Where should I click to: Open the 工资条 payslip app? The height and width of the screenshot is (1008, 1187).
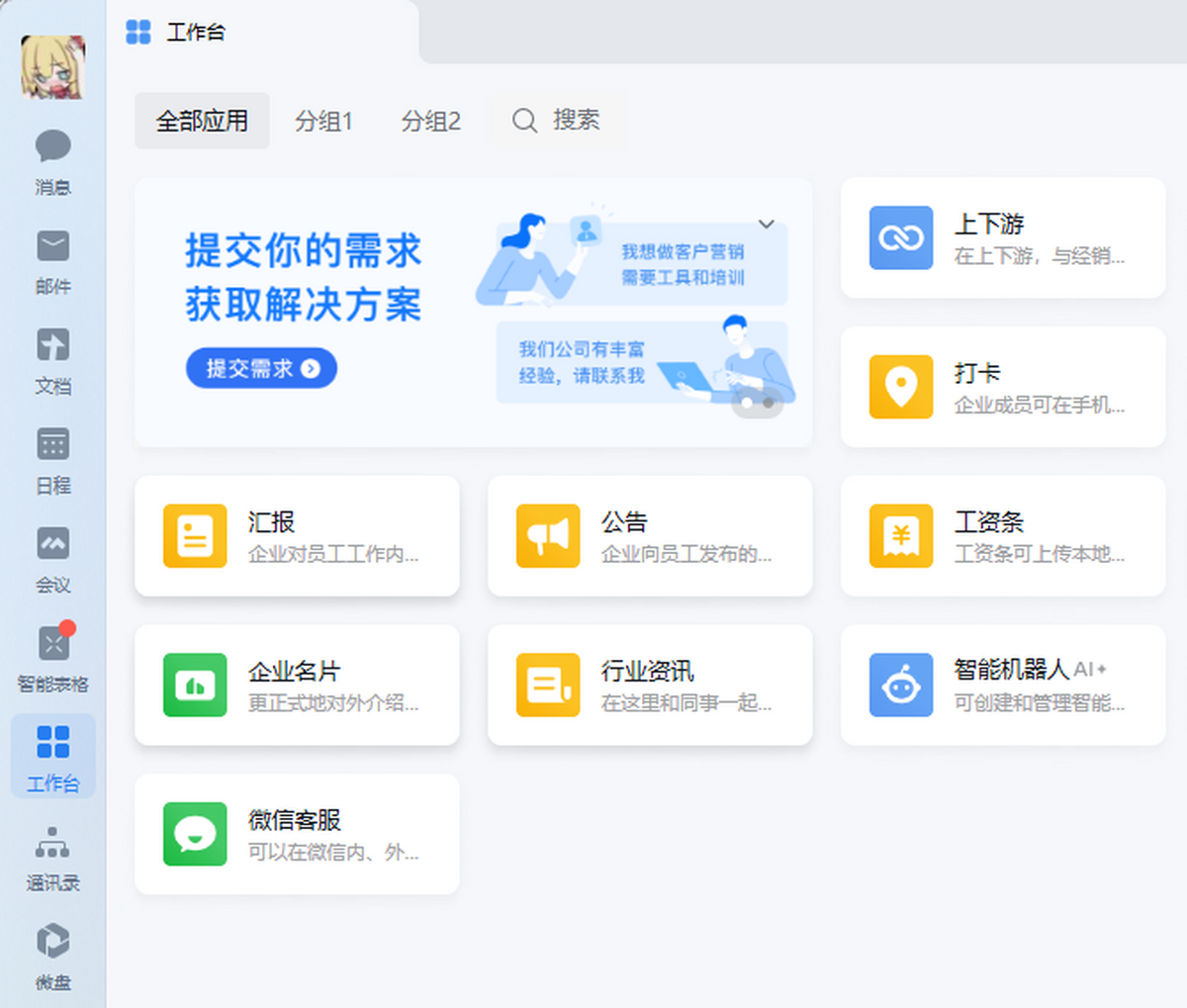point(1002,536)
